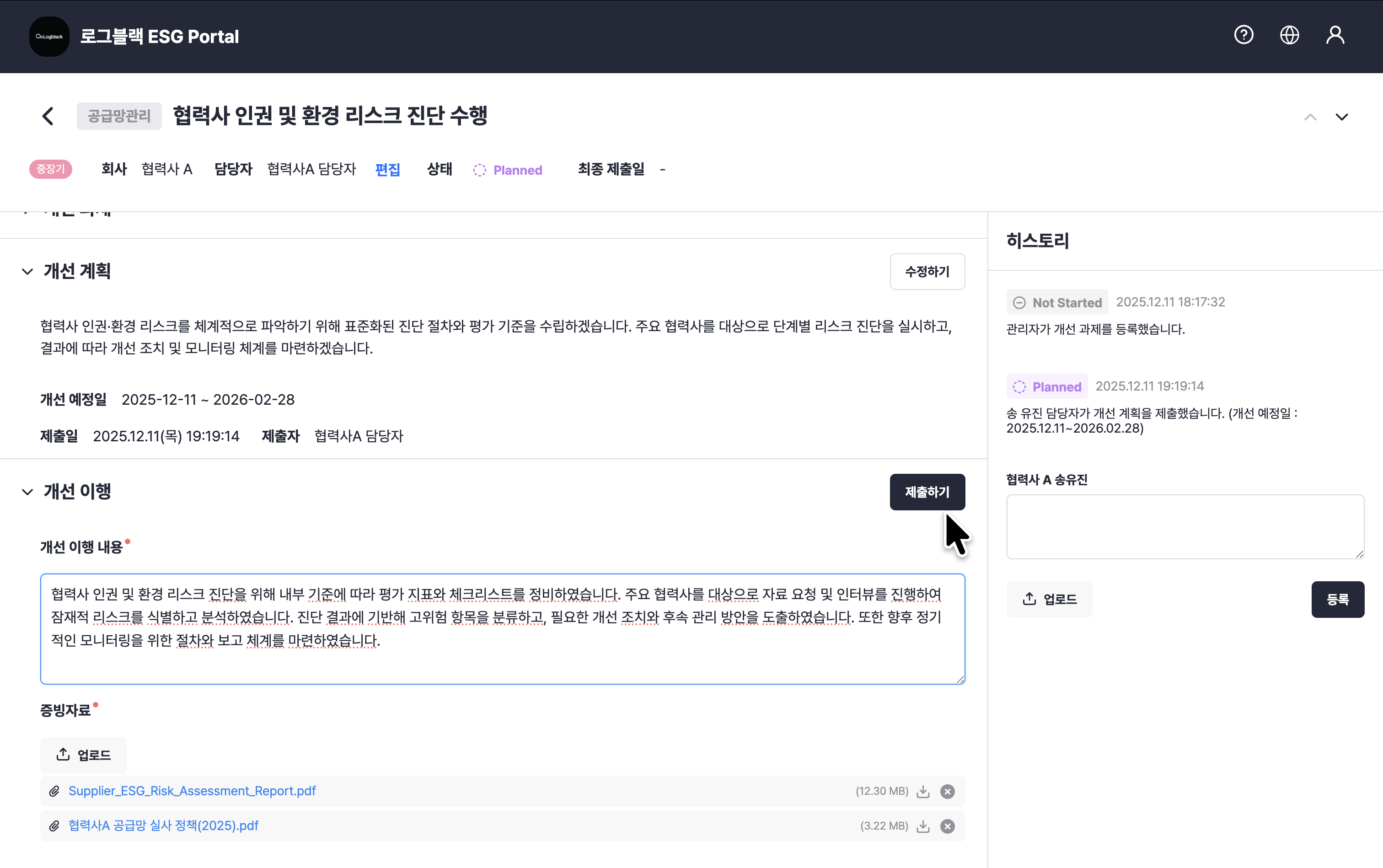Screen dimensions: 1383x868
Task: Click 업로드 button in 히스토리 panel
Action: click(x=1050, y=600)
